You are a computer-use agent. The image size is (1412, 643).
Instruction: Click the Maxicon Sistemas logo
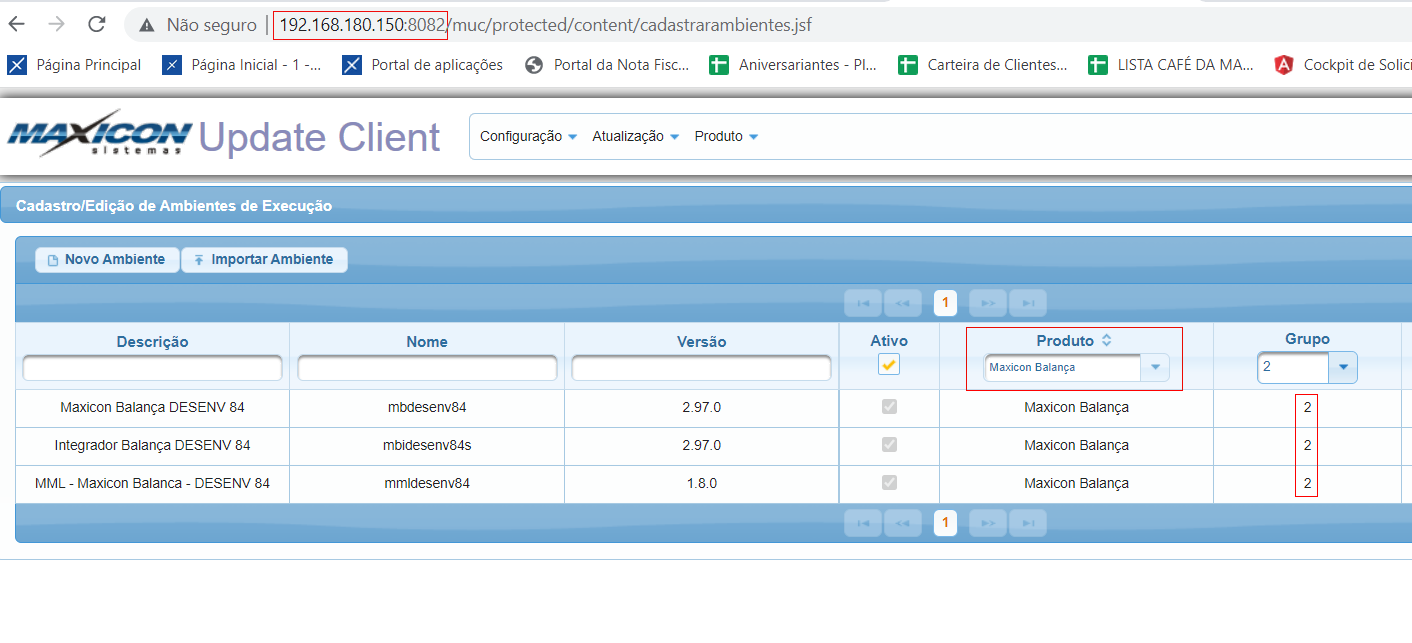[99, 135]
